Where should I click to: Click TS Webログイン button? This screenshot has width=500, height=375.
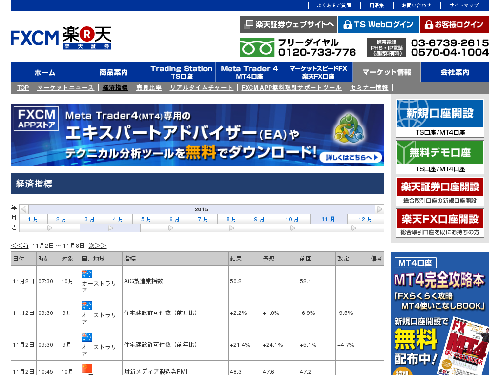378,24
